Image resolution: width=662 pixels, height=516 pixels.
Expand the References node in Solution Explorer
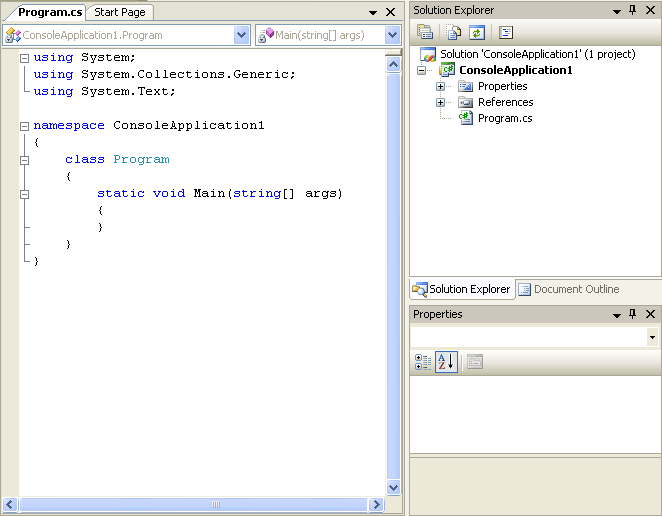click(x=440, y=103)
